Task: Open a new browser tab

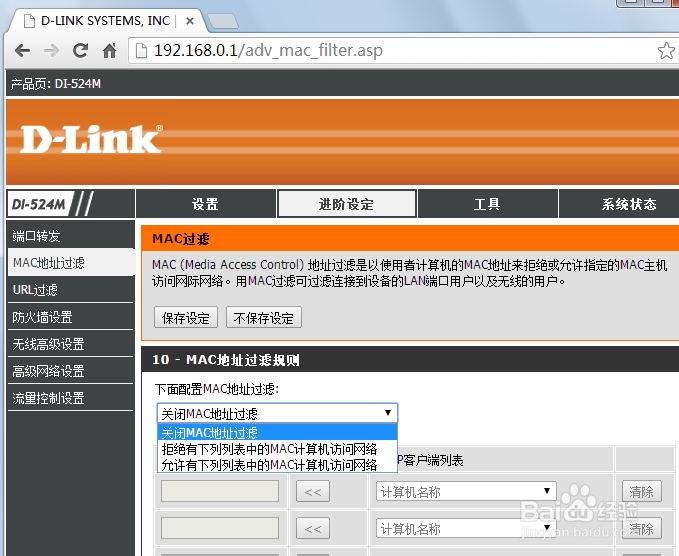Action: coord(223,21)
